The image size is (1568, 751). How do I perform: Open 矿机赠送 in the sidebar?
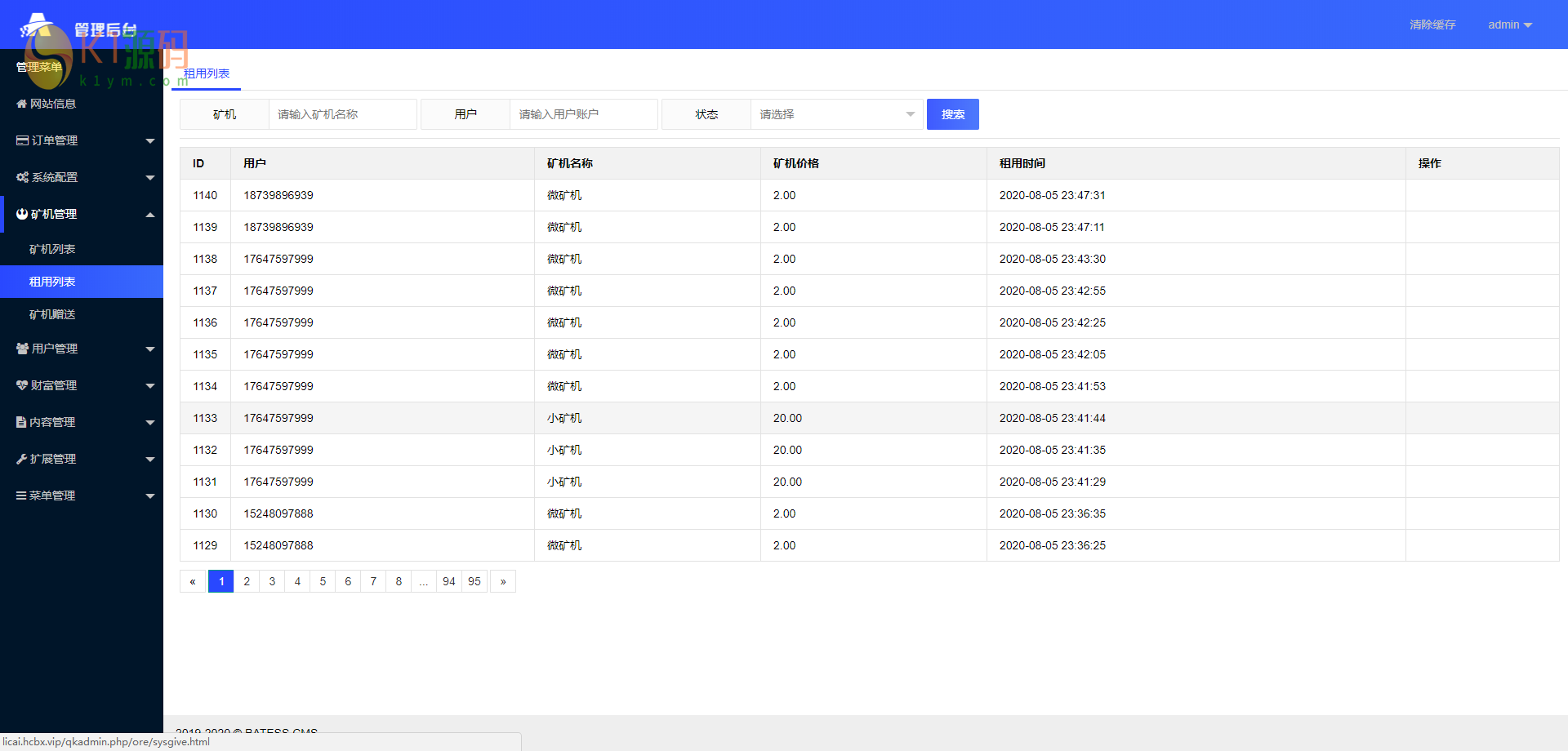52,314
